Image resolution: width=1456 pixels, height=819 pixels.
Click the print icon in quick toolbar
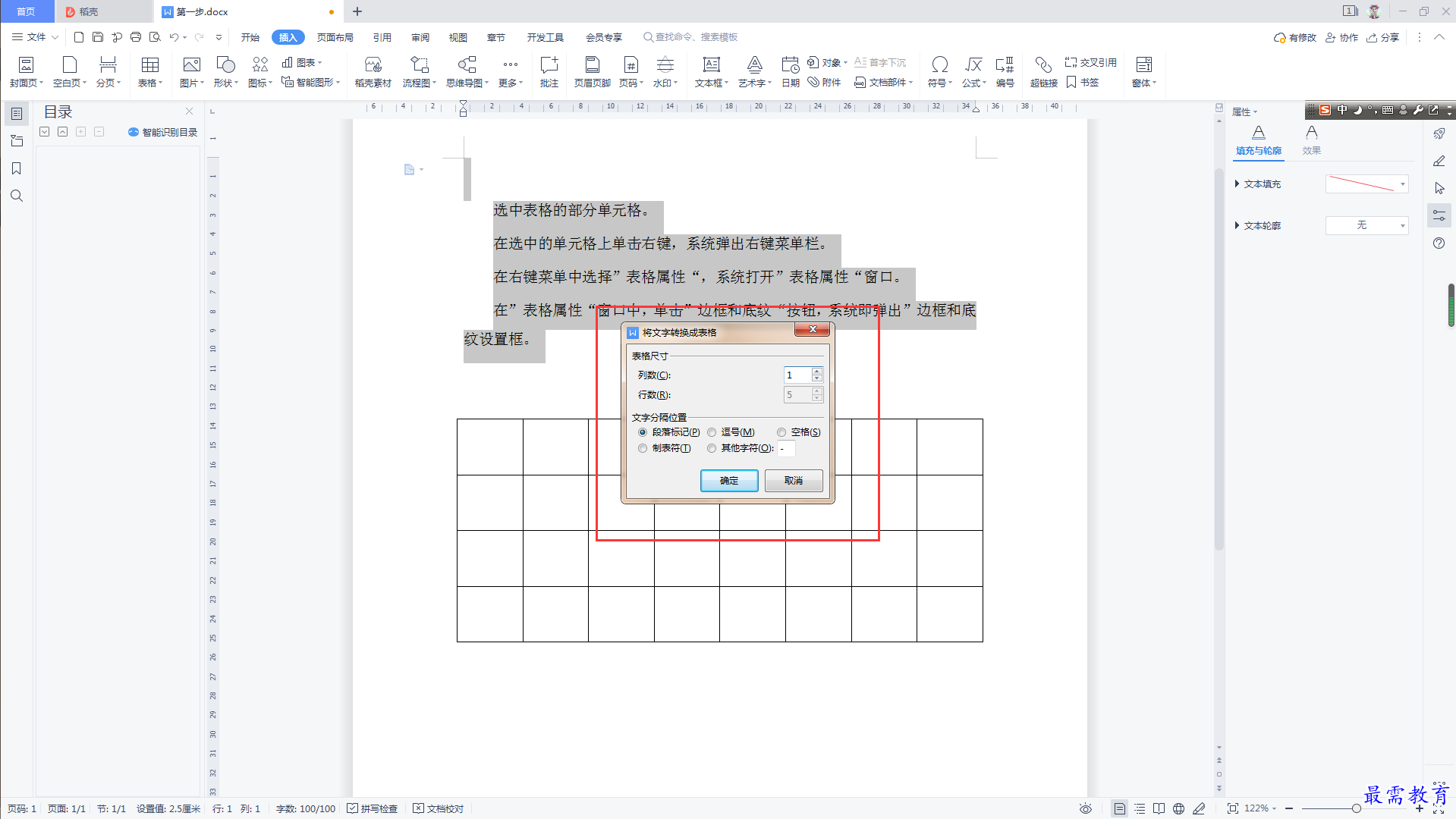[x=136, y=36]
